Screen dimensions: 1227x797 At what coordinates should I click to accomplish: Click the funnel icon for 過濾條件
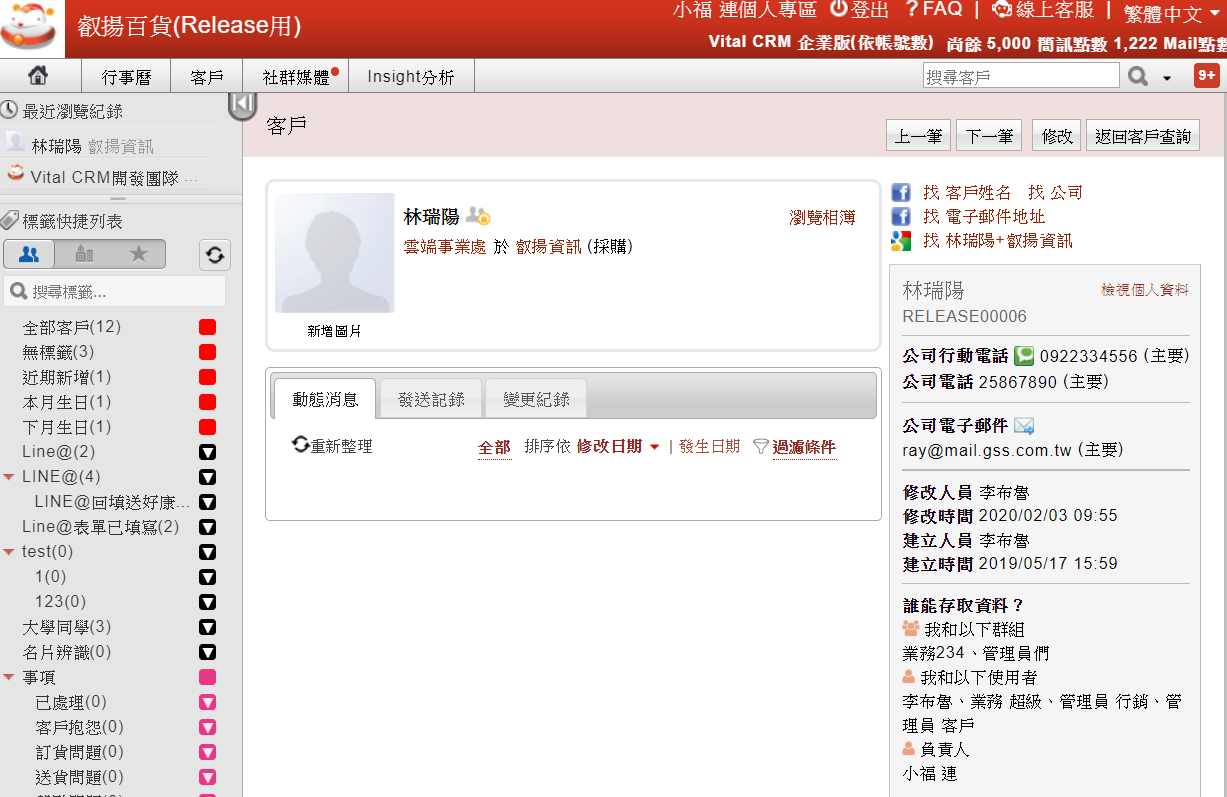point(761,446)
